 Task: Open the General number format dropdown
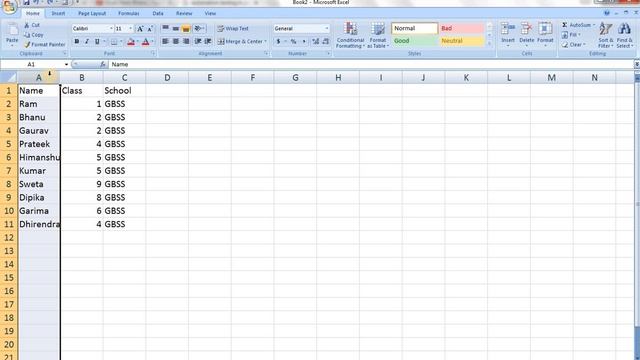point(327,29)
